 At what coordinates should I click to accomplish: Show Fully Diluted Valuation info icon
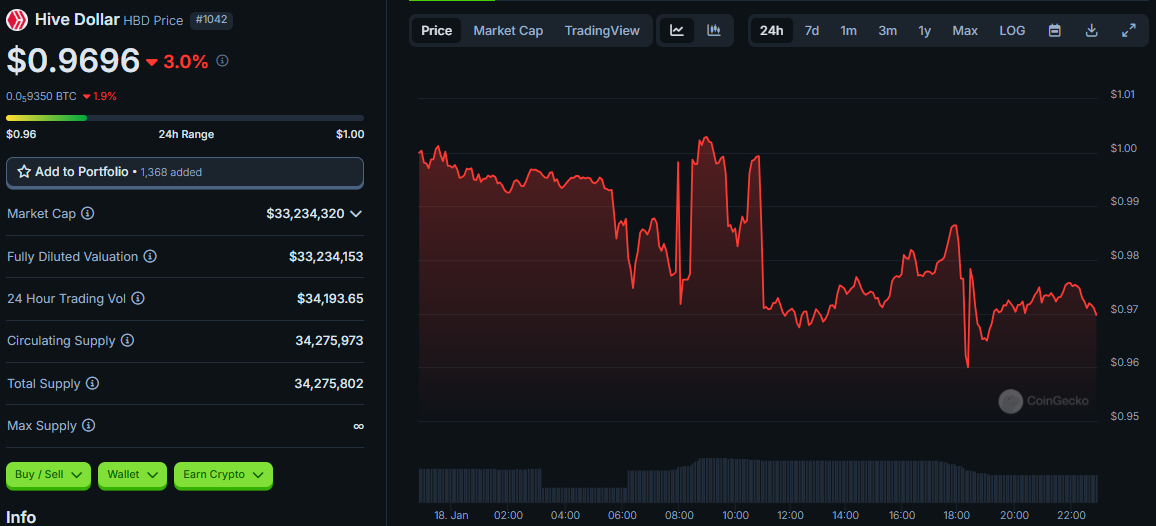pos(150,257)
